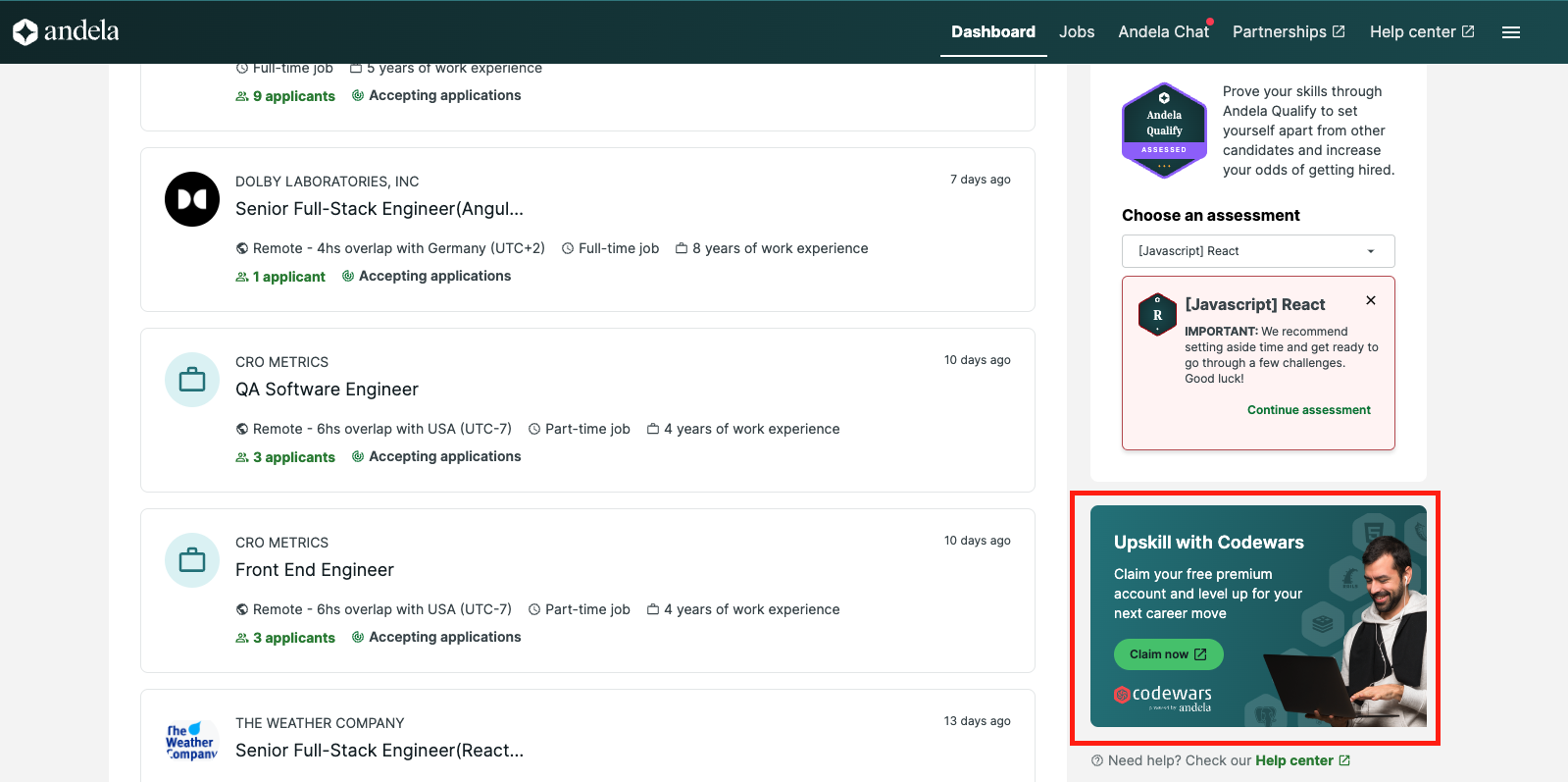Screen dimensions: 1568x782
Task: Dismiss the [Javascript] React assessment card
Action: point(1371,300)
